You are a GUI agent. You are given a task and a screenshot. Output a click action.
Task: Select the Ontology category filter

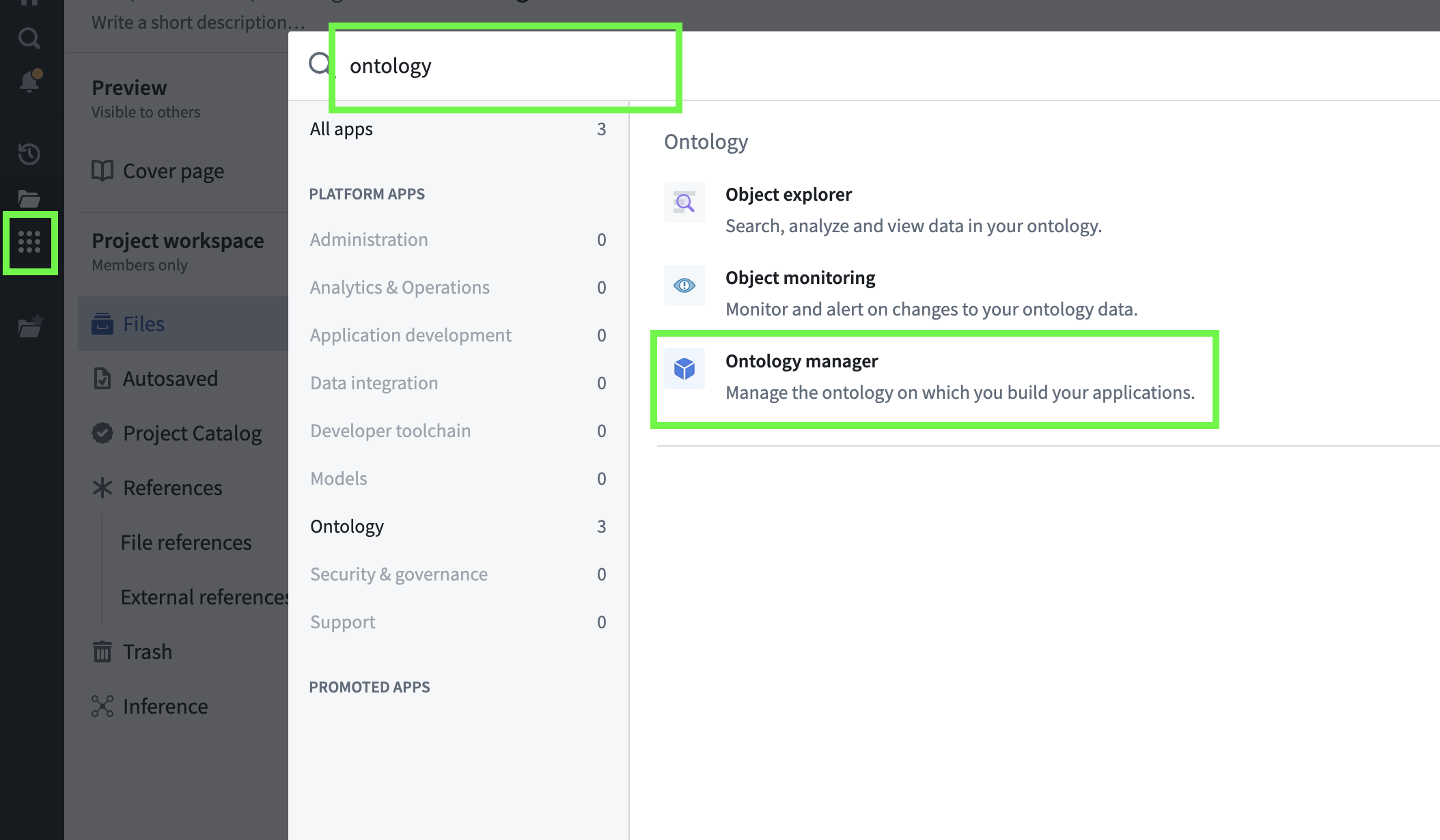[347, 527]
